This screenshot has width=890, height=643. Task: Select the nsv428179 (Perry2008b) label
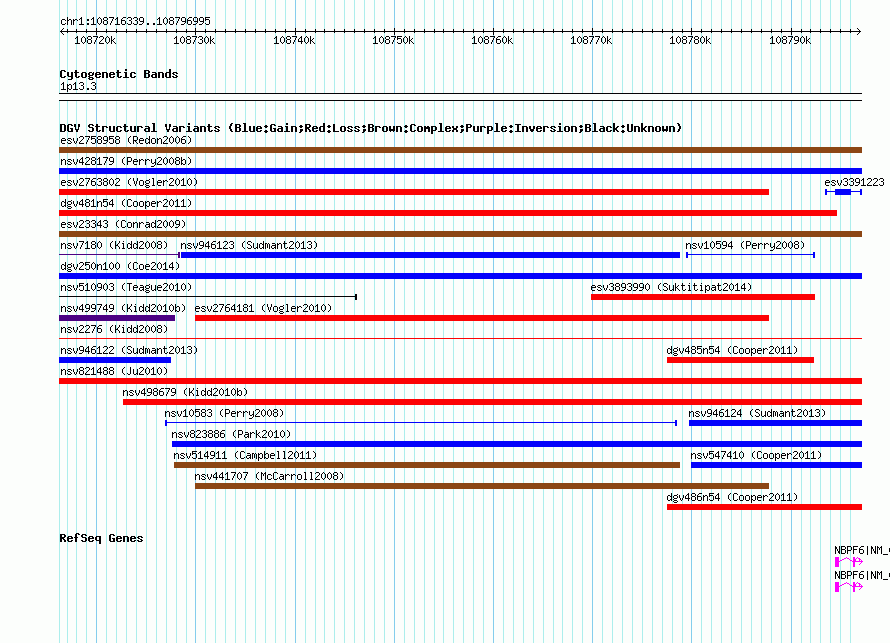[x=126, y=161]
